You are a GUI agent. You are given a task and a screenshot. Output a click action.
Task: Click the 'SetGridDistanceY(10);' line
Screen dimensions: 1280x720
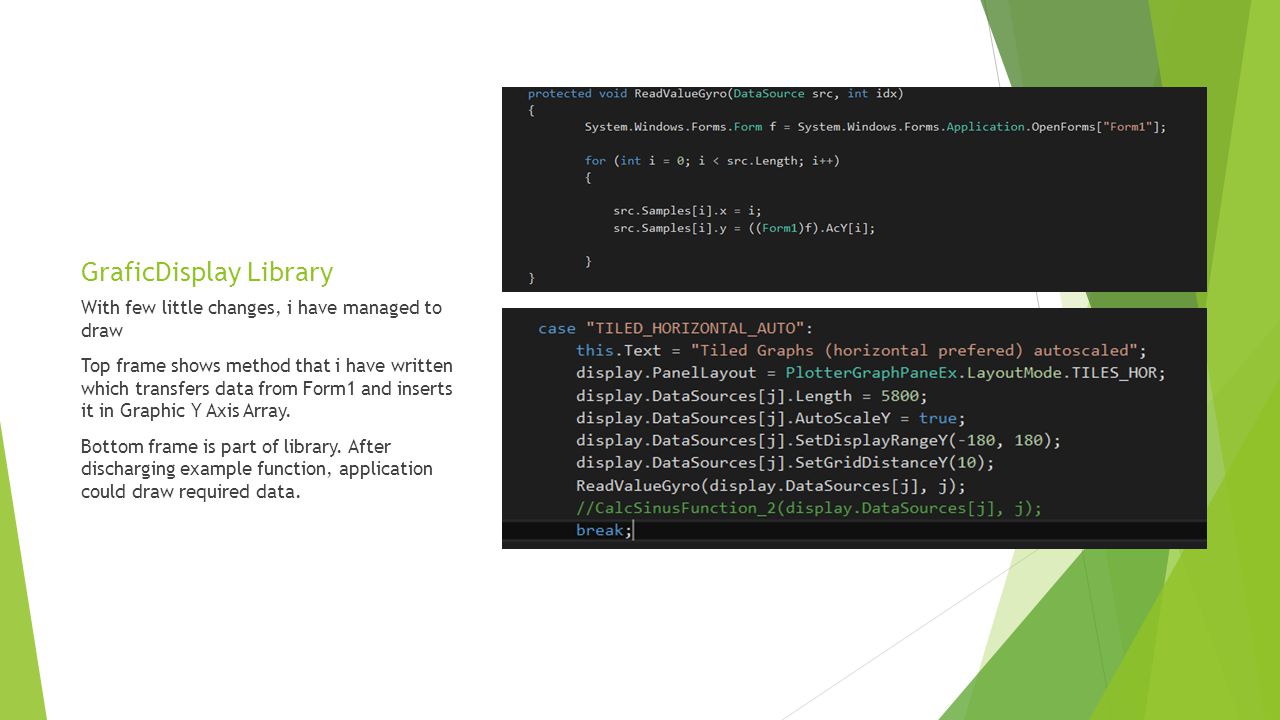(x=785, y=462)
